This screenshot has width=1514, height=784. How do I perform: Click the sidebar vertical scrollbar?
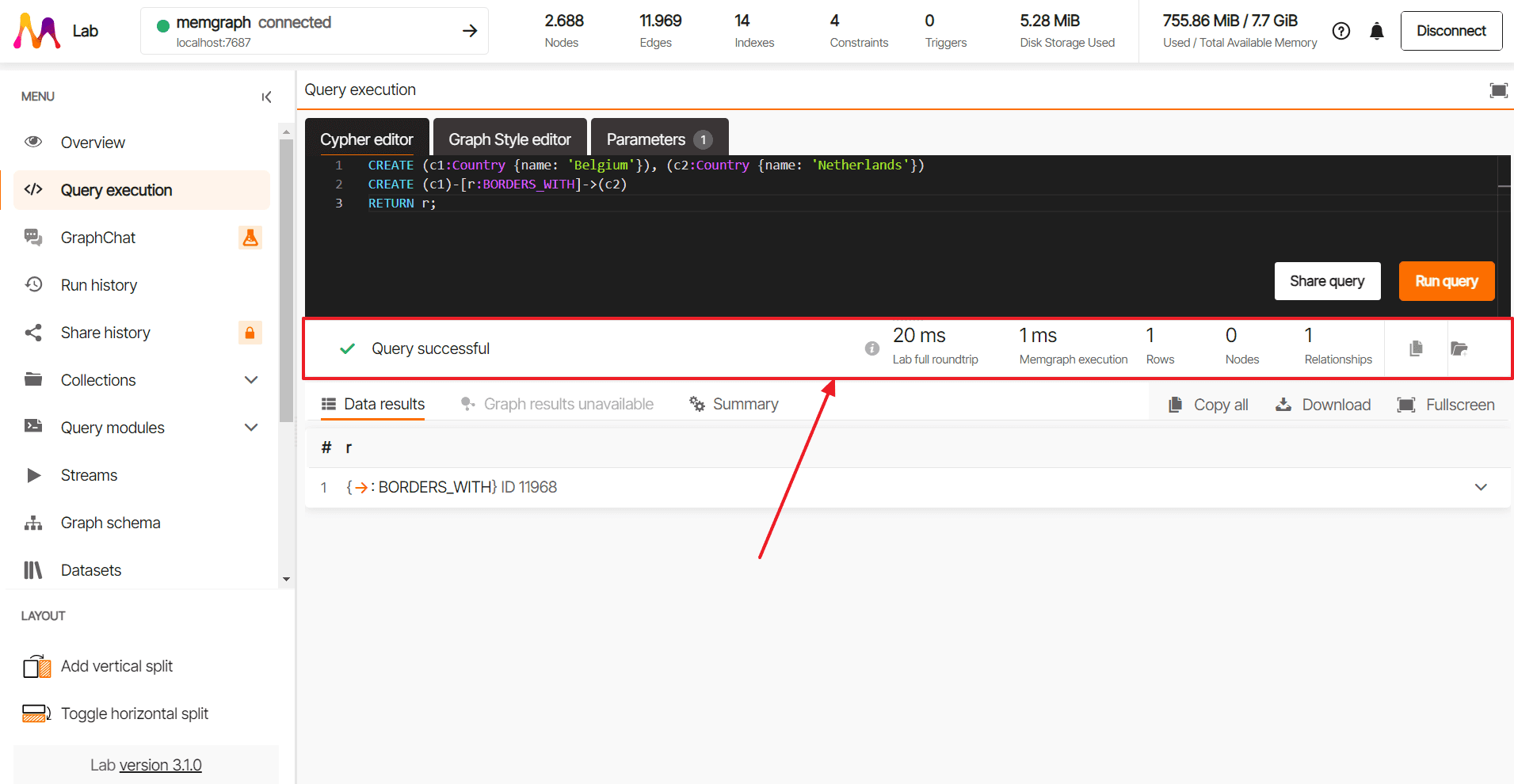click(286, 281)
